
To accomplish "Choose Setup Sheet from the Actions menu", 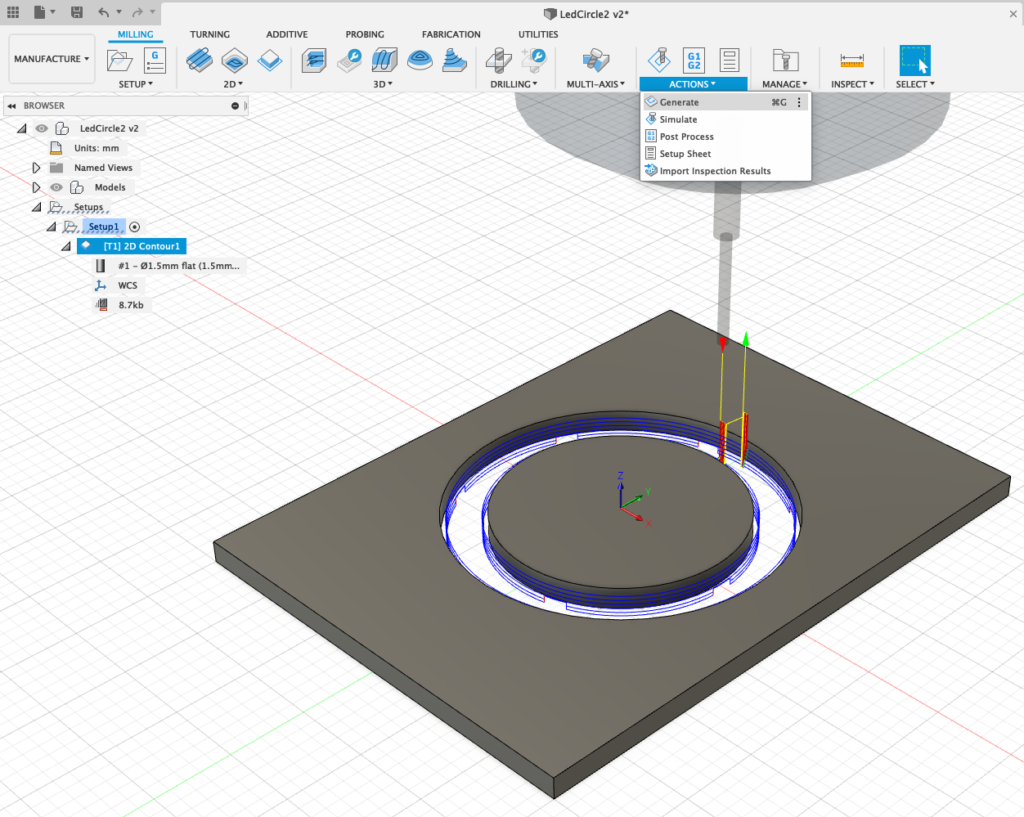I will tap(725, 153).
